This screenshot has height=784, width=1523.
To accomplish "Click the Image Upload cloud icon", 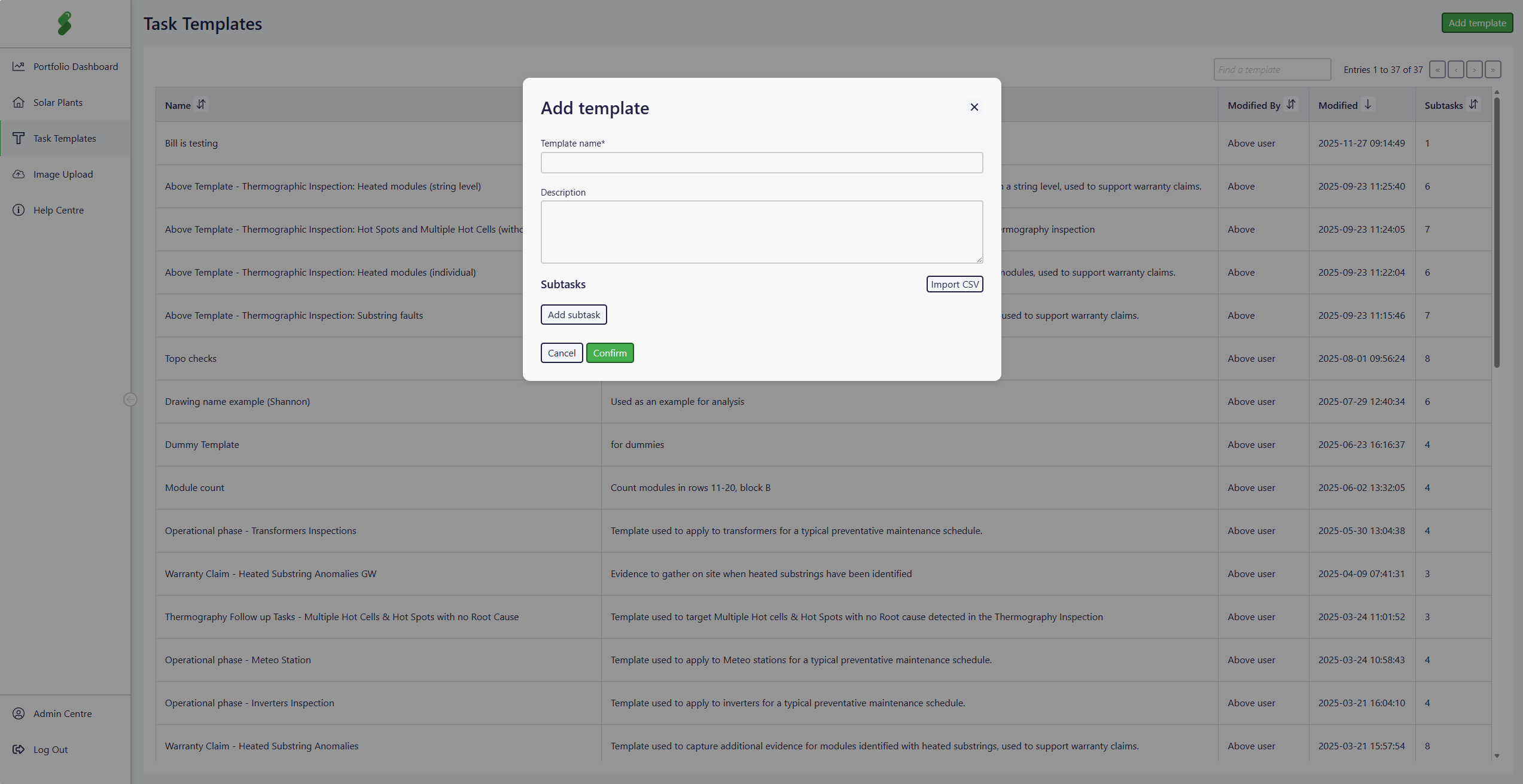I will pos(19,174).
